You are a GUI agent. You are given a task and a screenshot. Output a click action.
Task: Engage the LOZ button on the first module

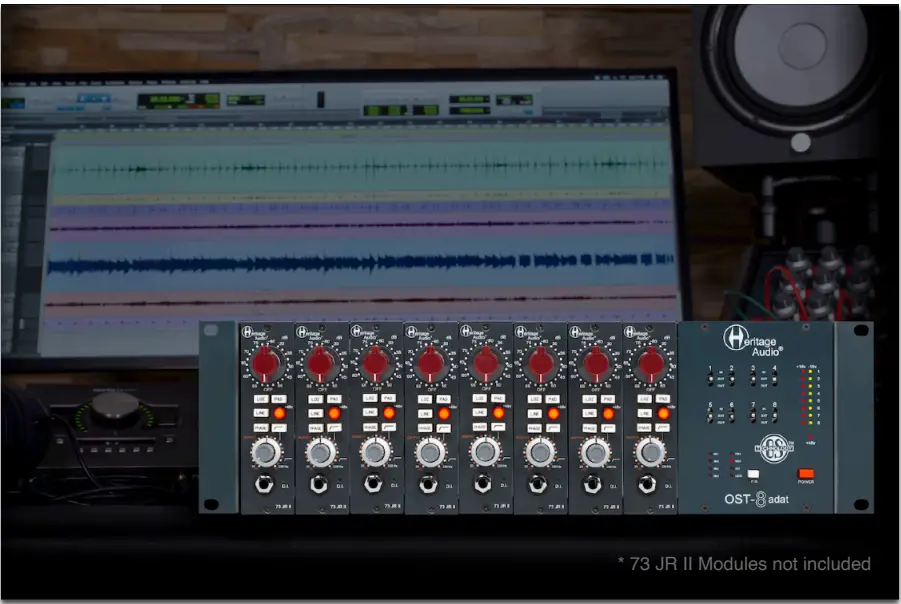(x=261, y=399)
